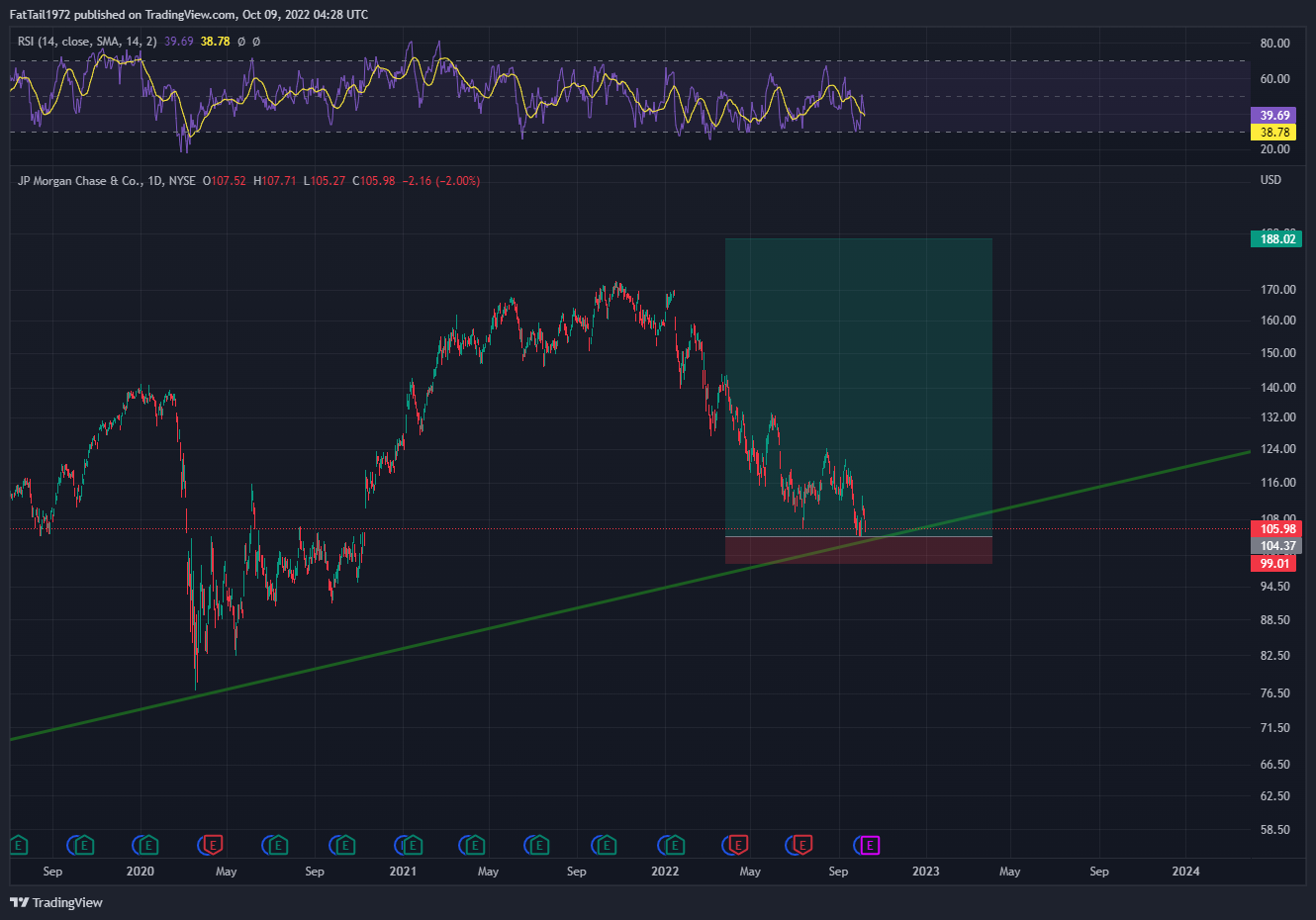
Task: Click the green earnings marker above the 2022 label
Action: (x=675, y=845)
